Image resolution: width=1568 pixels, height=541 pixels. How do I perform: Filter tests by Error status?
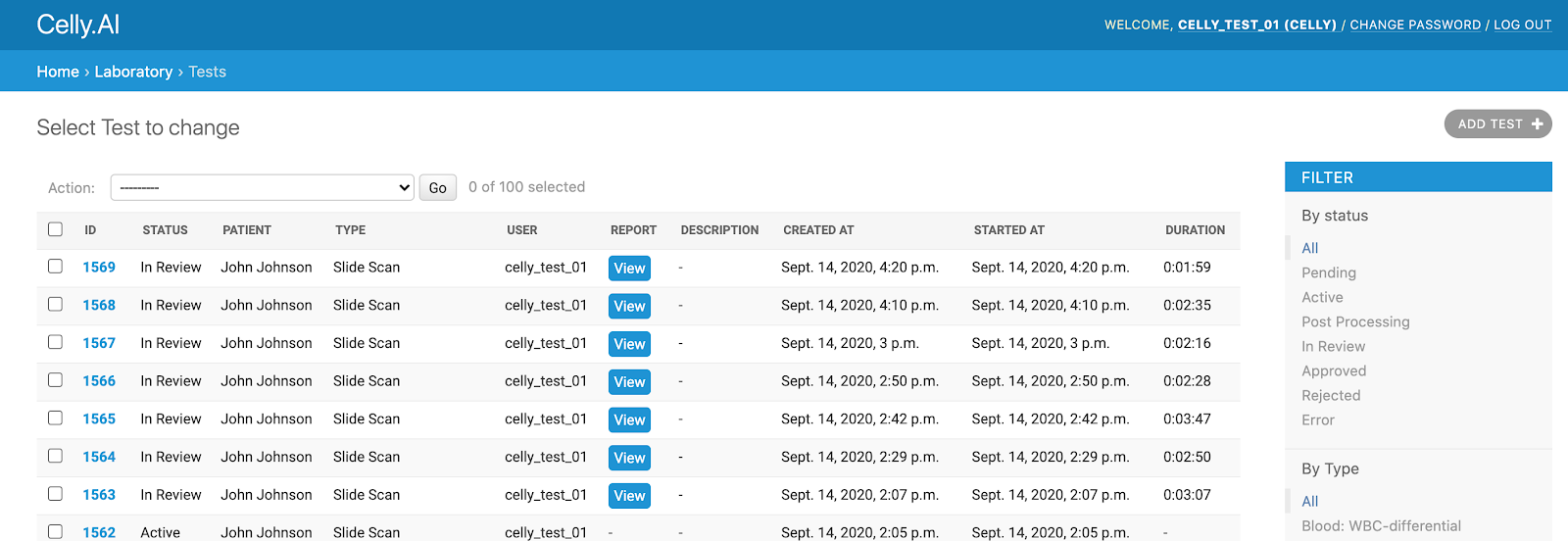[1318, 419]
